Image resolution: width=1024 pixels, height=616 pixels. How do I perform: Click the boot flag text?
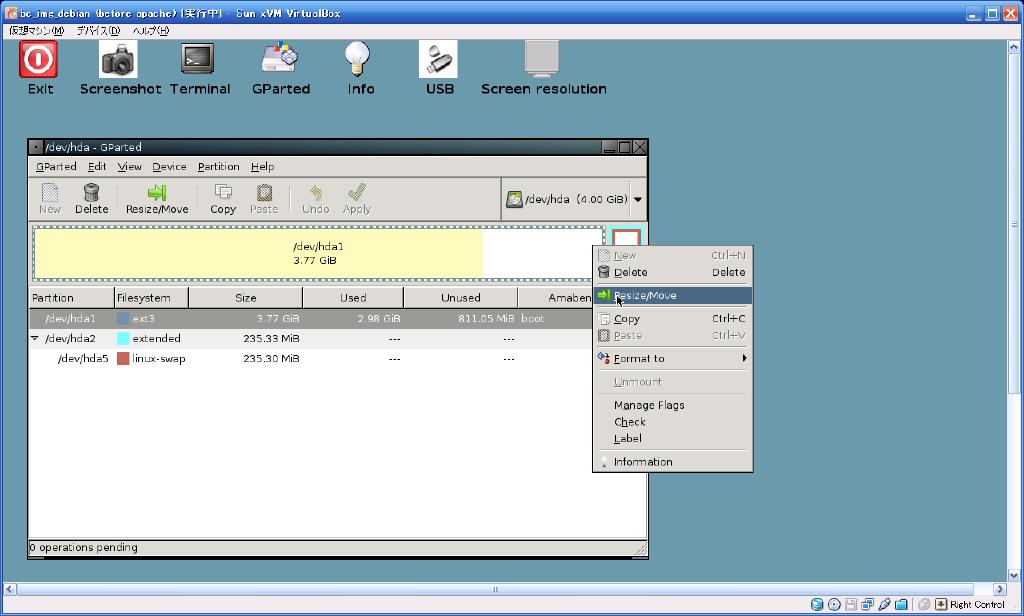coord(532,319)
